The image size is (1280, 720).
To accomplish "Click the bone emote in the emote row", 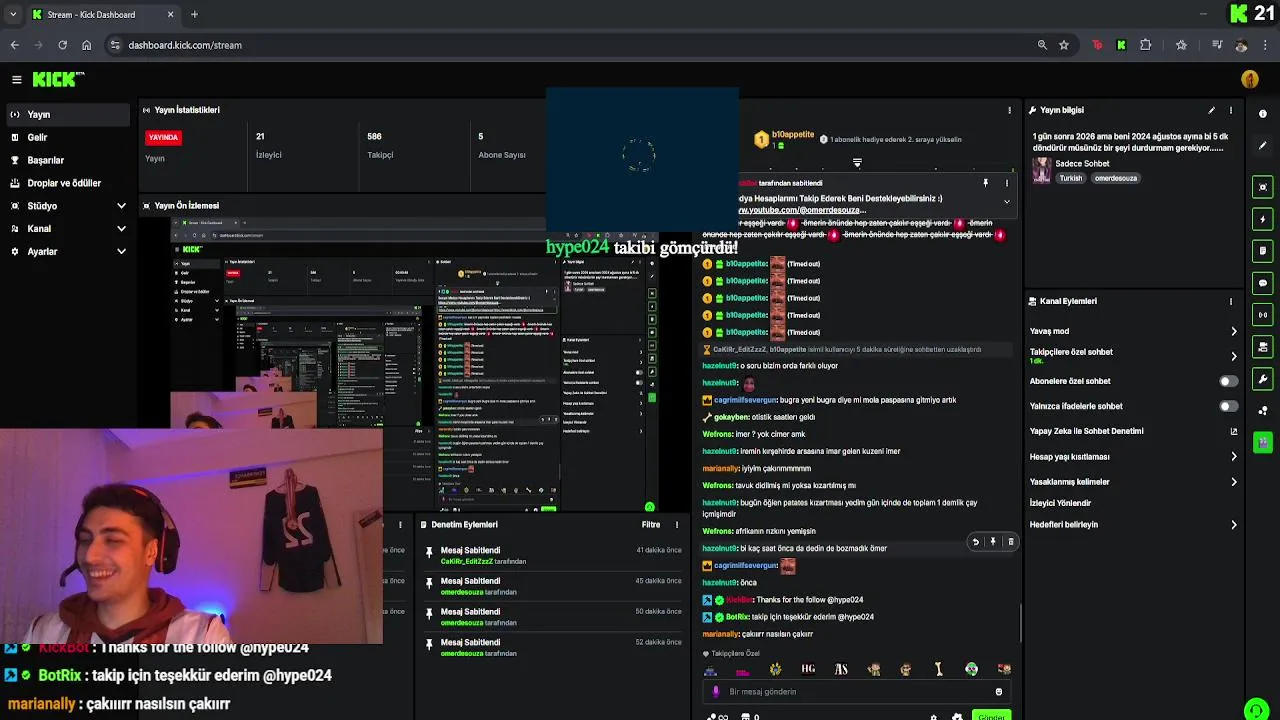I will click(x=938, y=669).
